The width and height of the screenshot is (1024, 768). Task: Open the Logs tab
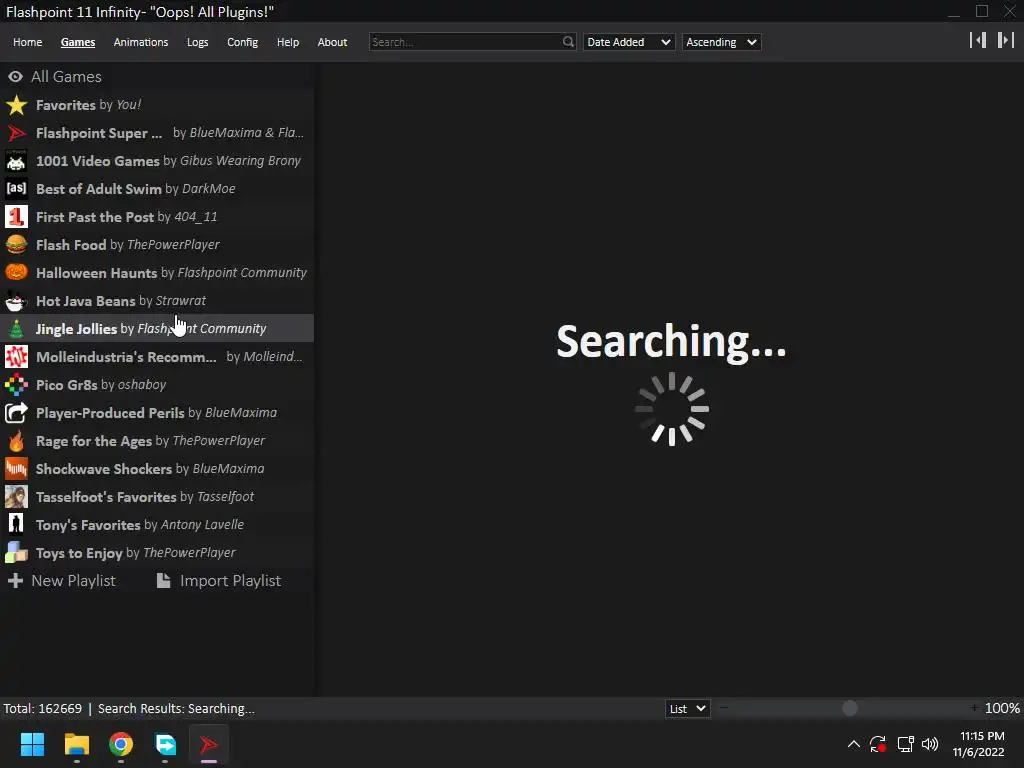pyautogui.click(x=197, y=42)
